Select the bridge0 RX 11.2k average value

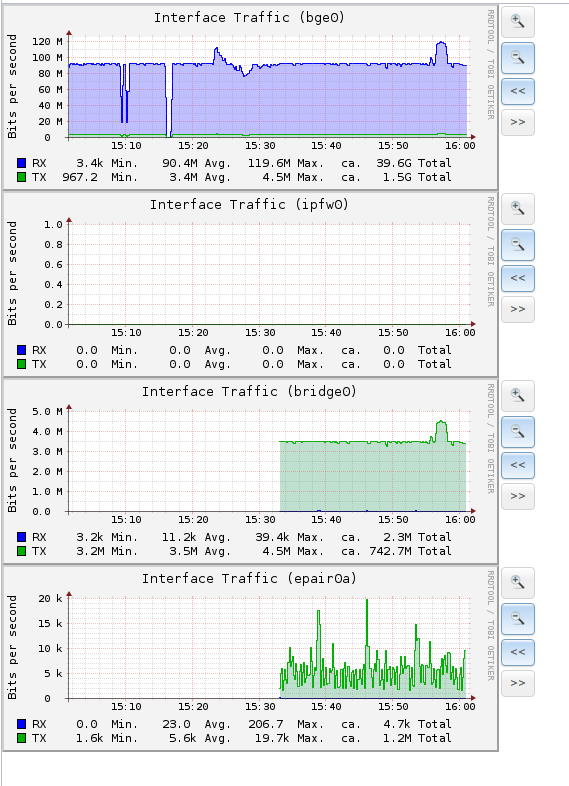[x=179, y=537]
